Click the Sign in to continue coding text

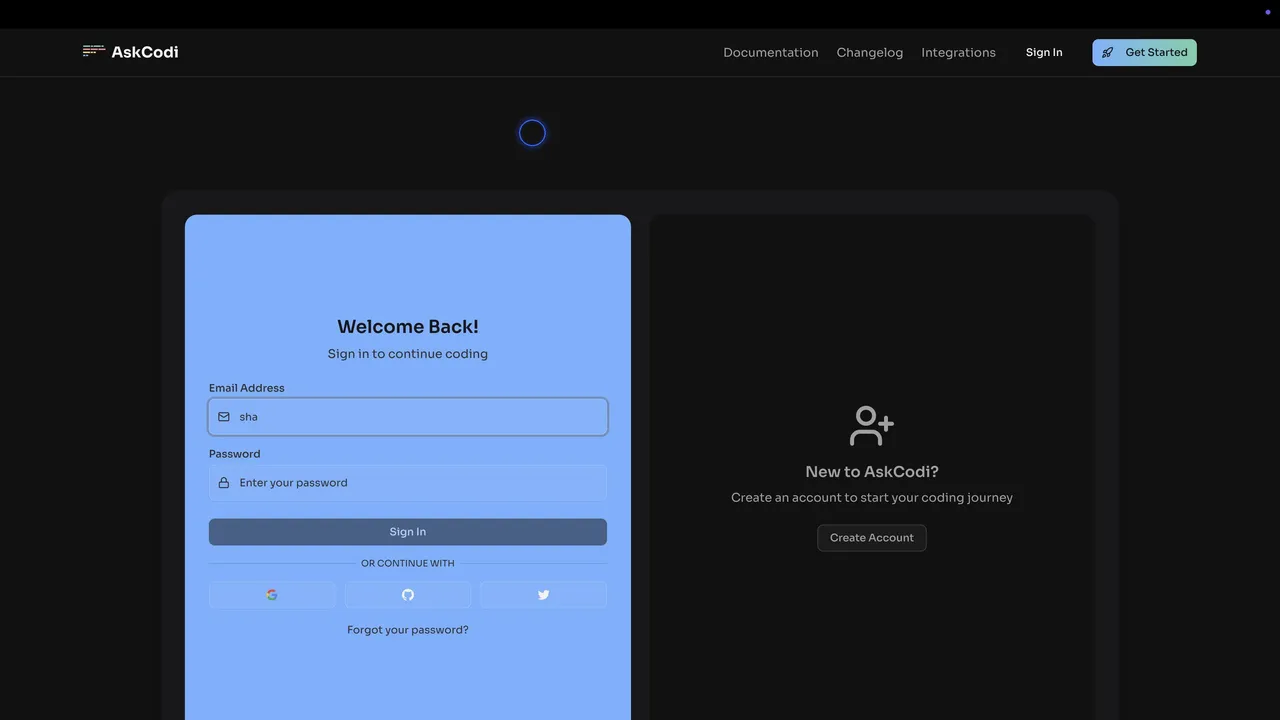[x=408, y=354]
